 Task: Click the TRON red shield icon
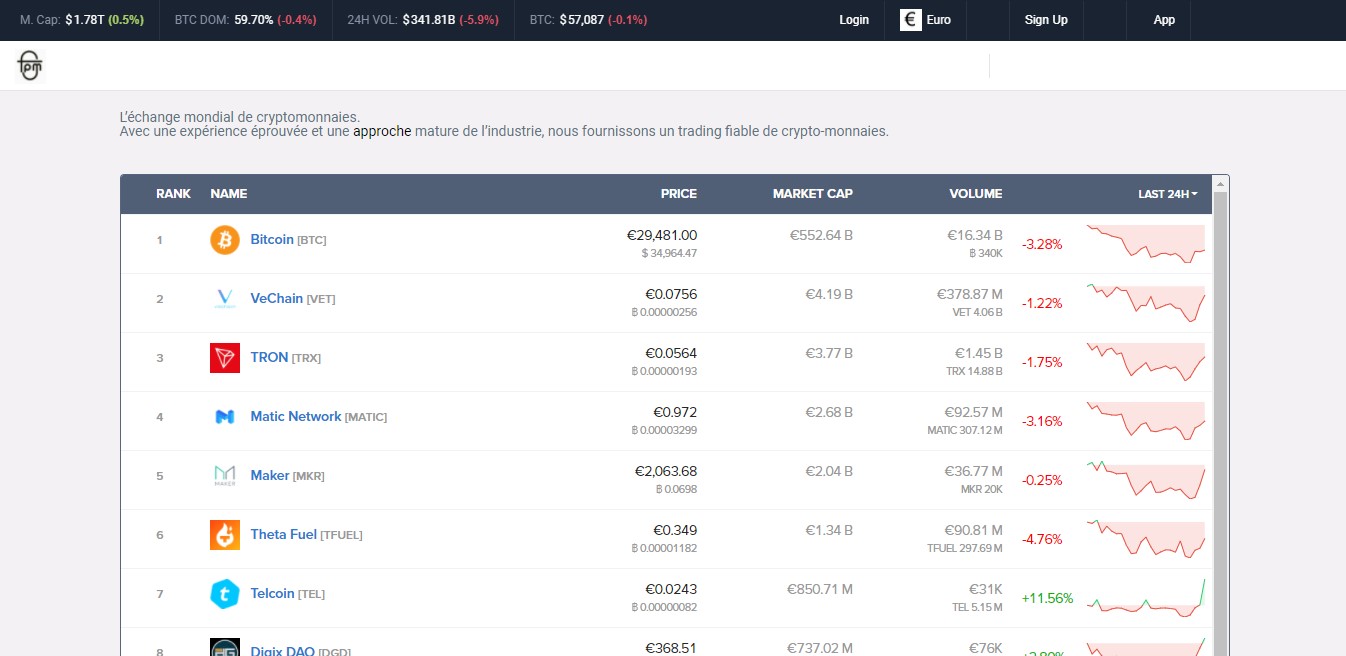pos(224,357)
